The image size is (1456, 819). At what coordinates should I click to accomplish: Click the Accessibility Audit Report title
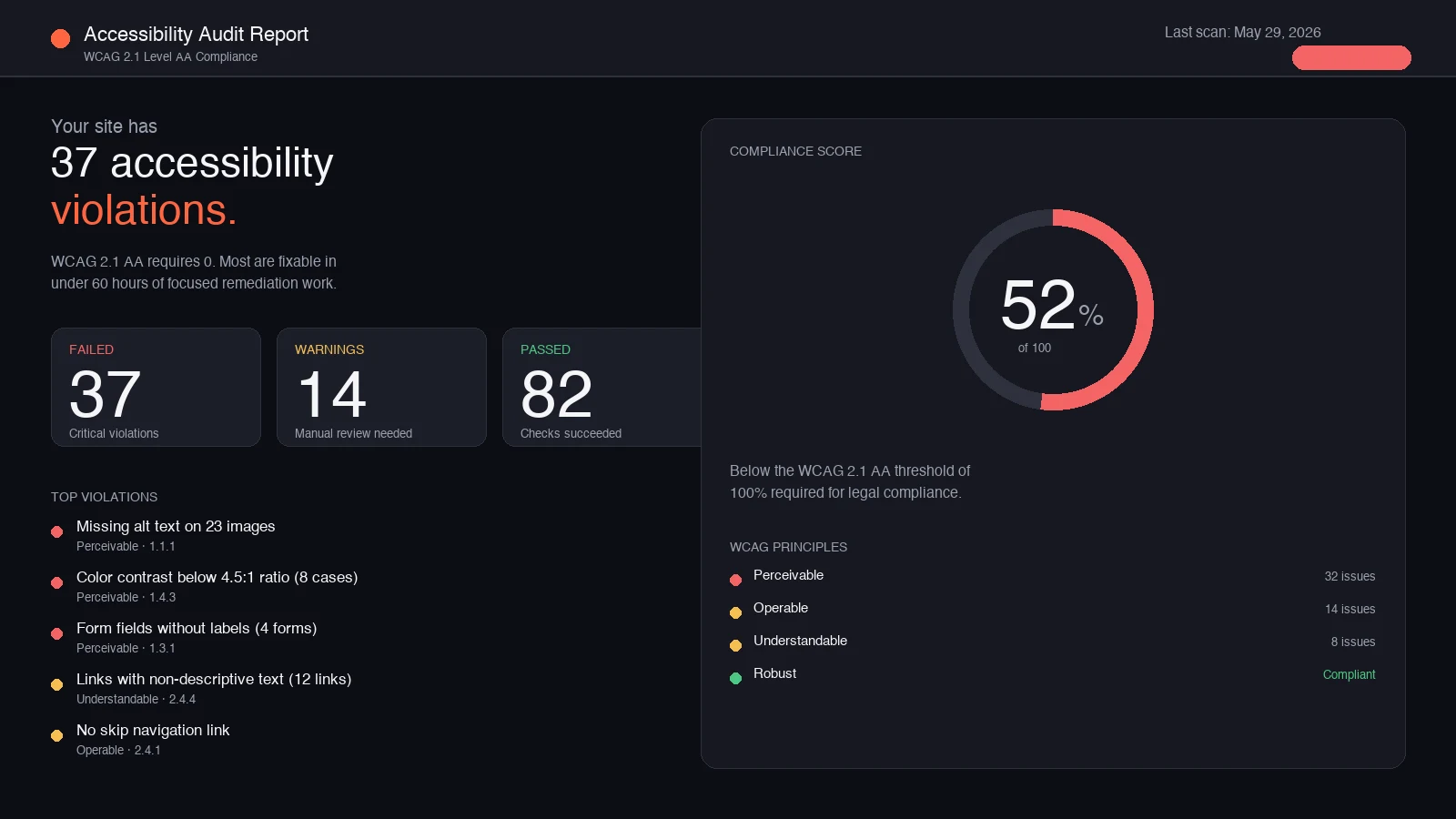click(196, 34)
